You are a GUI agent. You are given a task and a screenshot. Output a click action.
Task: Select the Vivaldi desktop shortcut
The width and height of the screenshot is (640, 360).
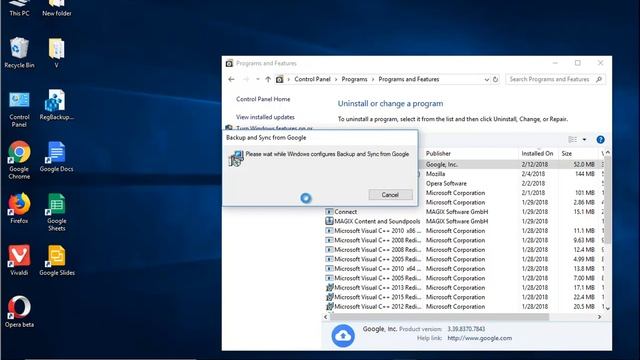pos(19,260)
